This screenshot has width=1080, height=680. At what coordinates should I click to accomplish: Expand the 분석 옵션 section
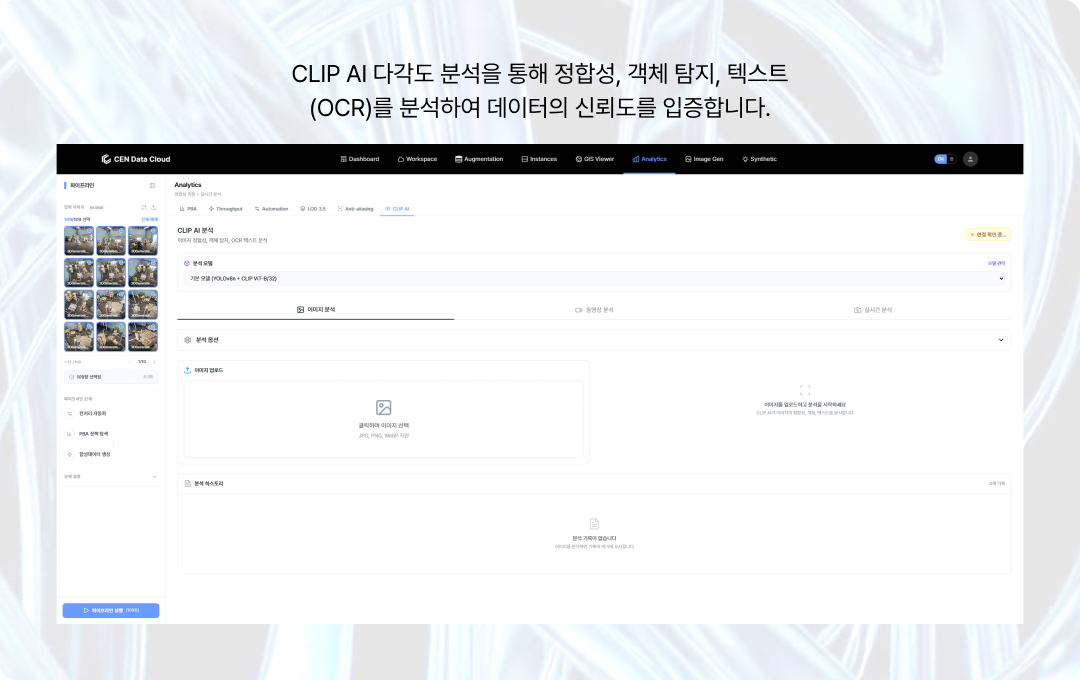[x=594, y=340]
